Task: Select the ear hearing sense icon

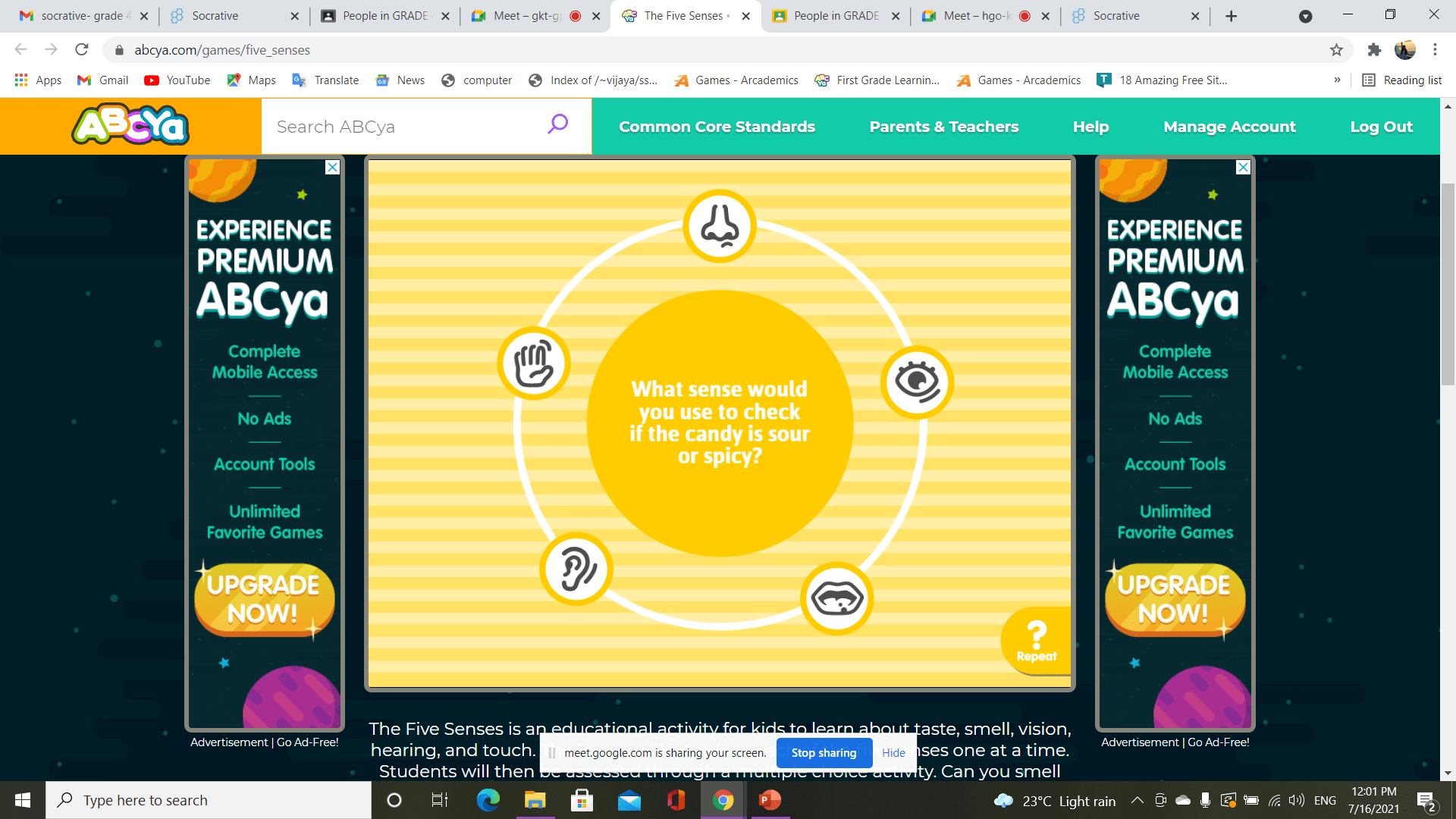Action: tap(576, 569)
